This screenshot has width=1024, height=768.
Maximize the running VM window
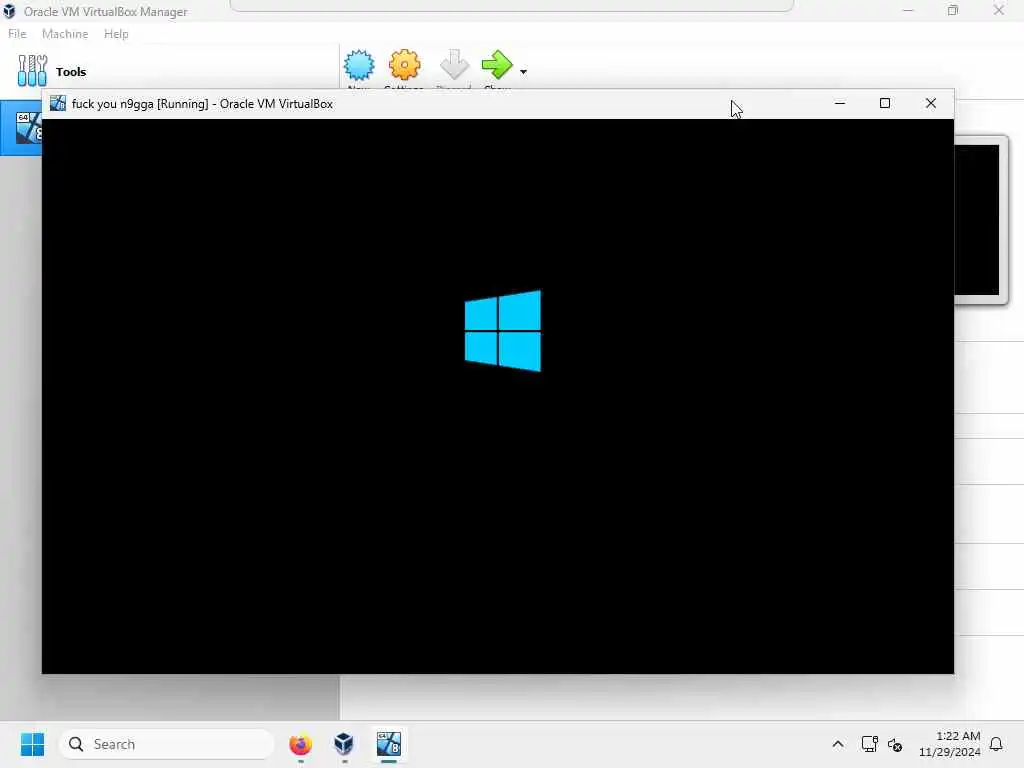coord(885,103)
